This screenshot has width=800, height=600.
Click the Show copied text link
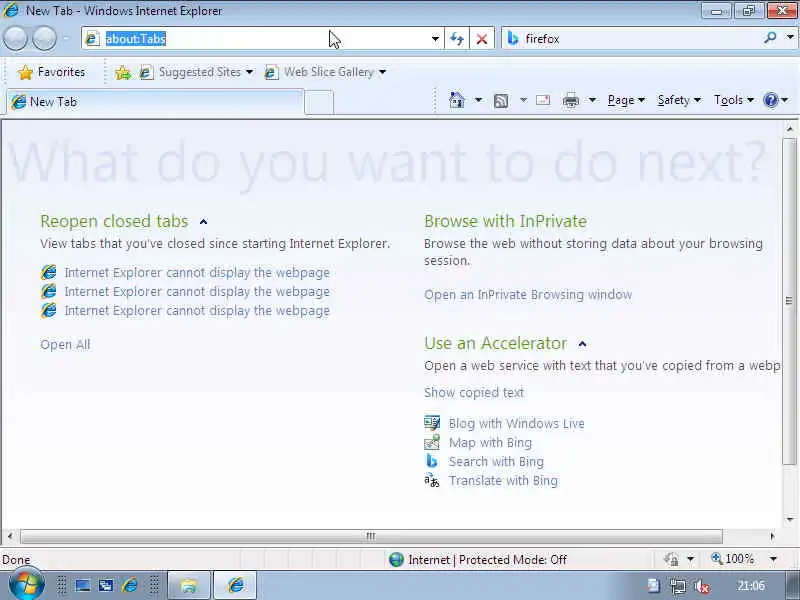pyautogui.click(x=474, y=392)
